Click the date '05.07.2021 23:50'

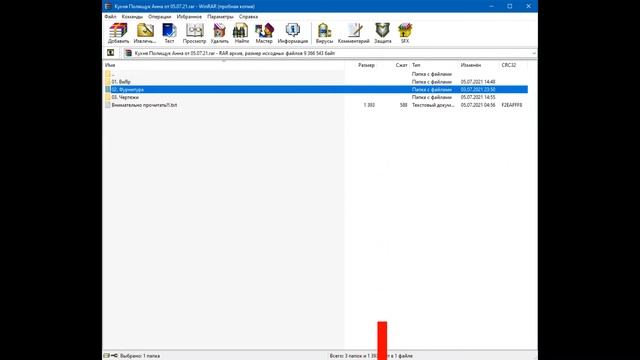tap(478, 89)
